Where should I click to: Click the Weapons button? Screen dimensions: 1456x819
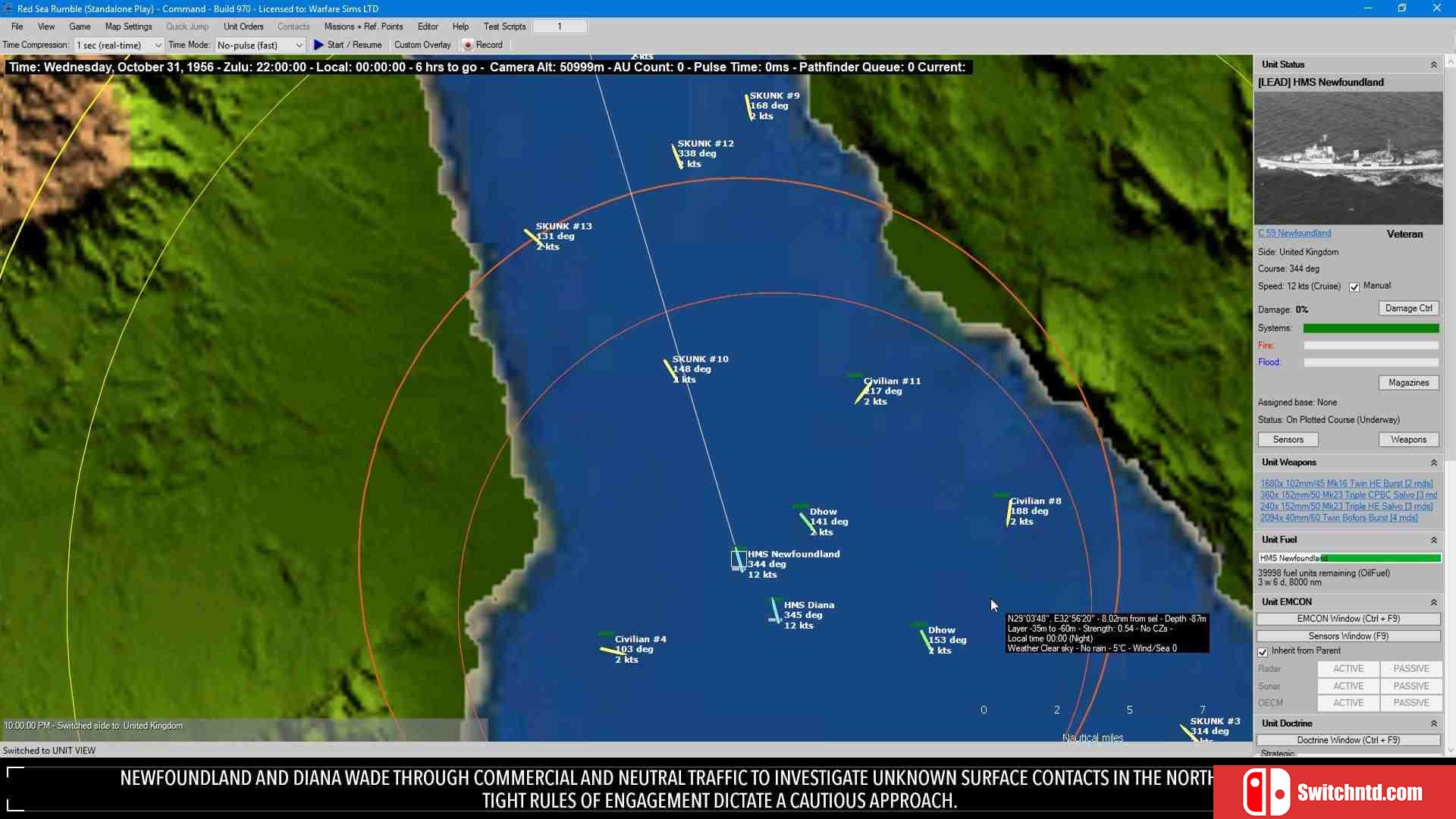point(1408,440)
